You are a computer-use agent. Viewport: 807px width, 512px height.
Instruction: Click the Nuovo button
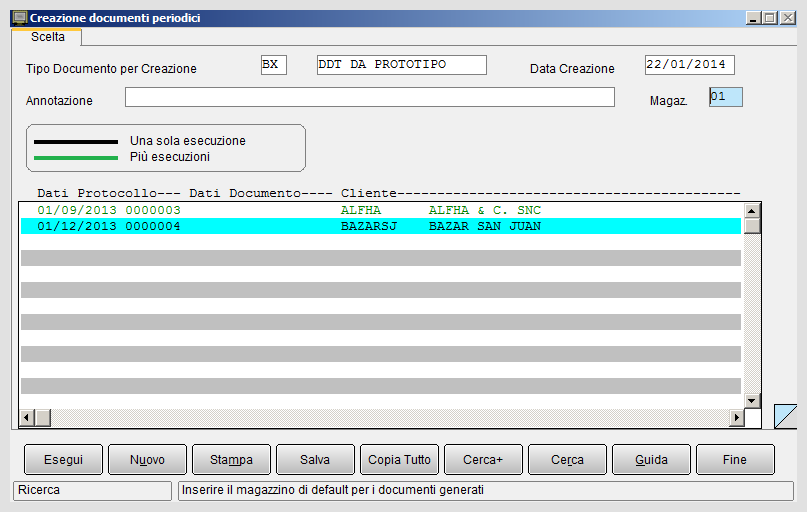[x=147, y=460]
